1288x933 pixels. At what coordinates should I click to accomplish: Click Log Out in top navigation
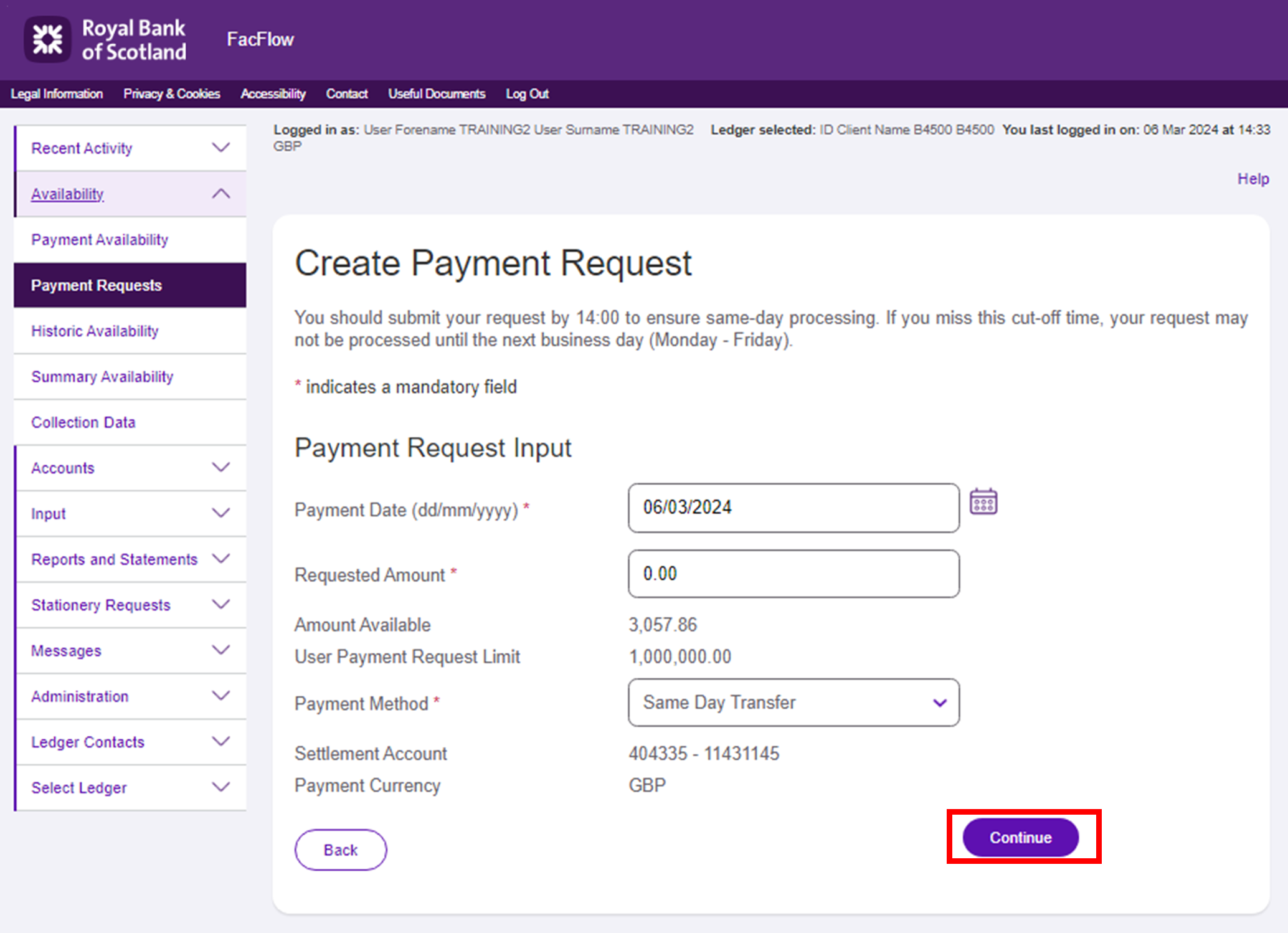click(527, 94)
